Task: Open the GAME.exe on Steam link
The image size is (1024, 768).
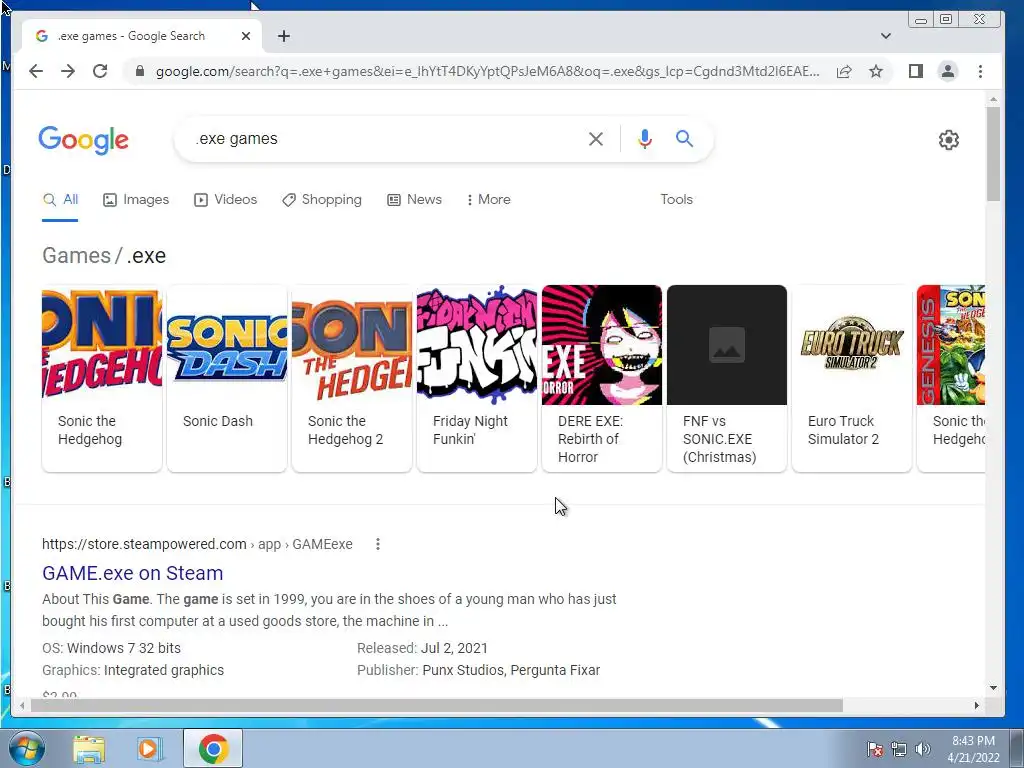Action: pos(133,573)
